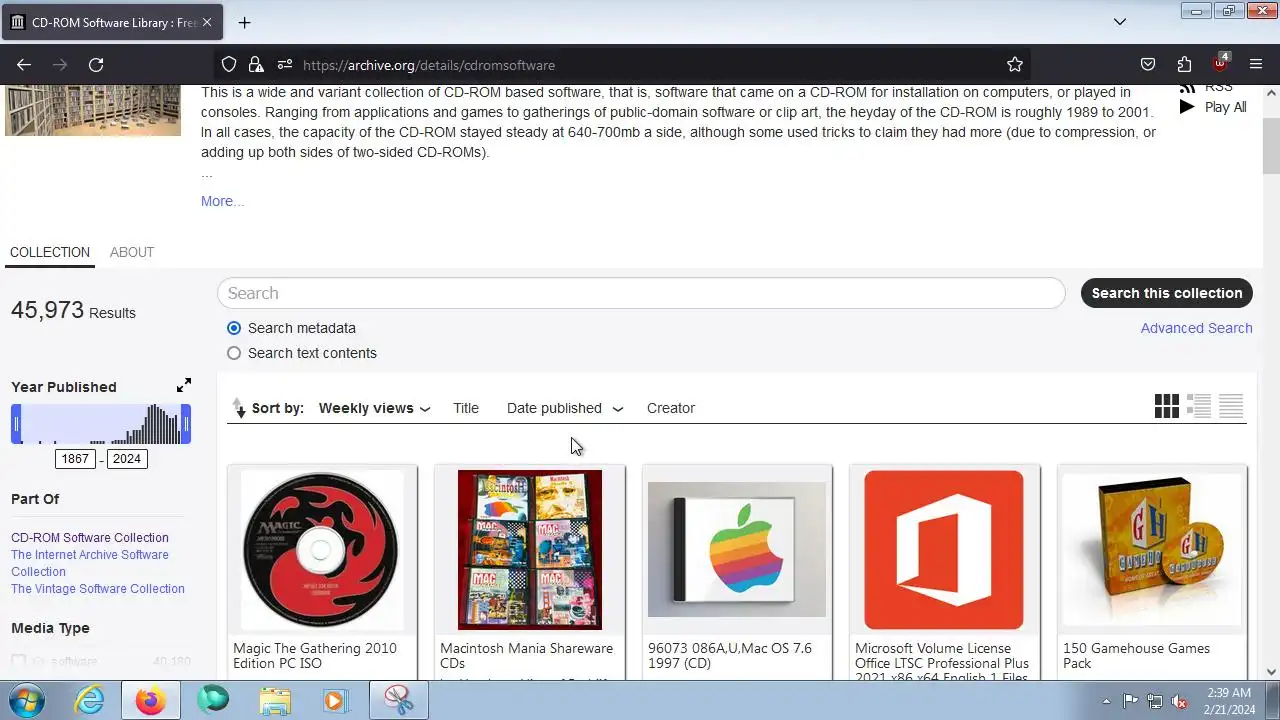Click the padlock site security icon
Viewport: 1280px width, 720px height.
click(x=256, y=64)
